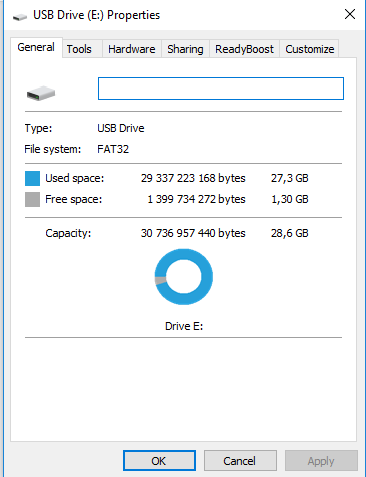
Task: Click the blue Used space color swatch
Action: pos(32,178)
